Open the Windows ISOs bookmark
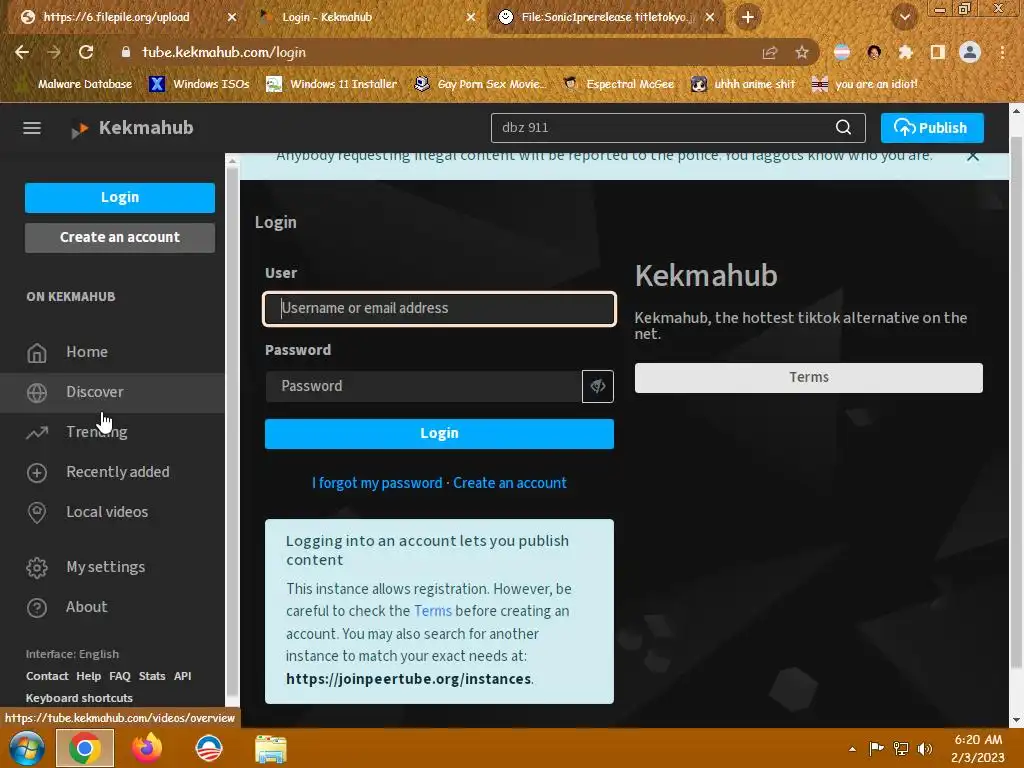The height and width of the screenshot is (768, 1024). [x=199, y=84]
